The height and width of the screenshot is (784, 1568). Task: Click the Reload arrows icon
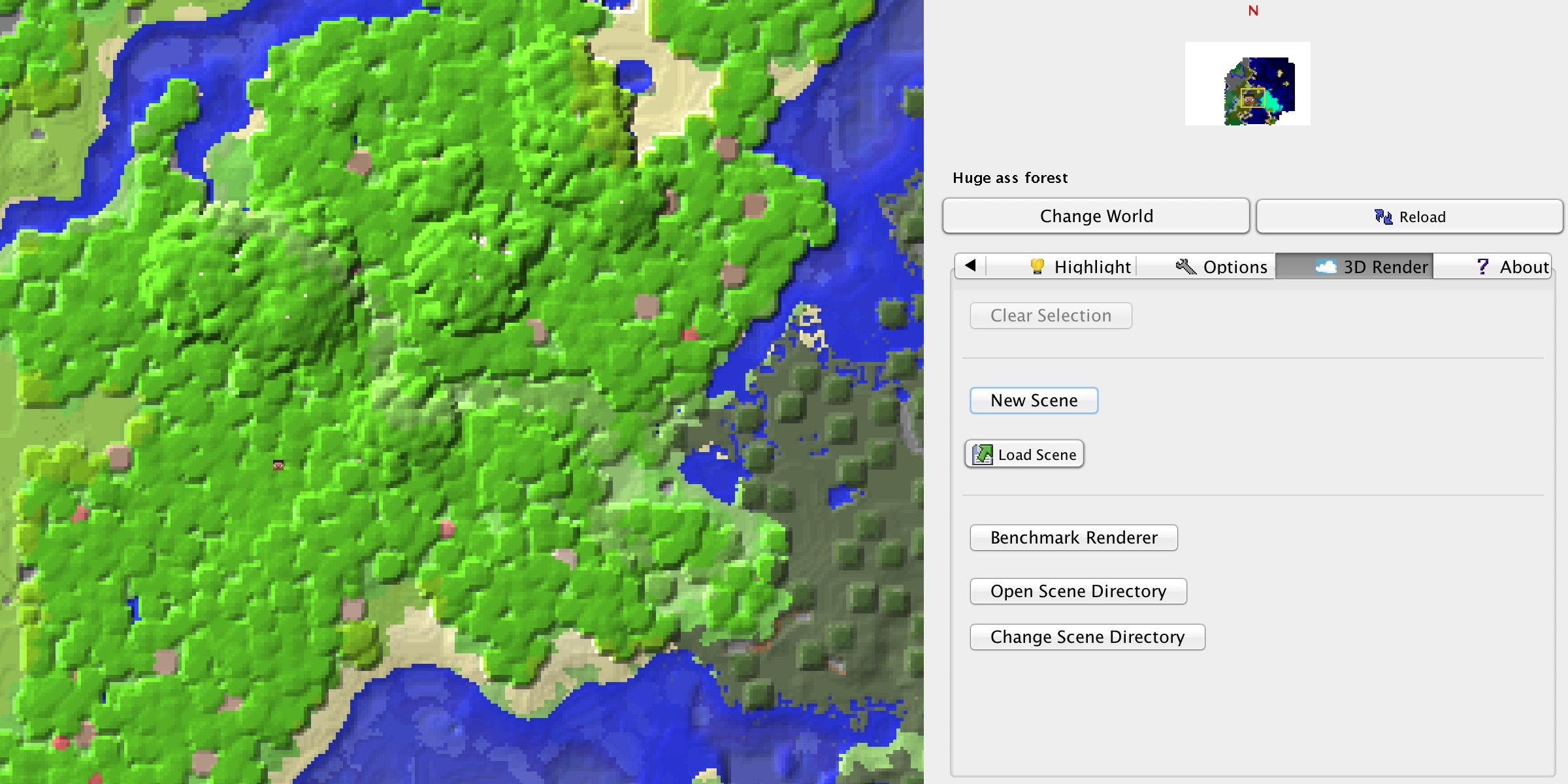pyautogui.click(x=1382, y=216)
